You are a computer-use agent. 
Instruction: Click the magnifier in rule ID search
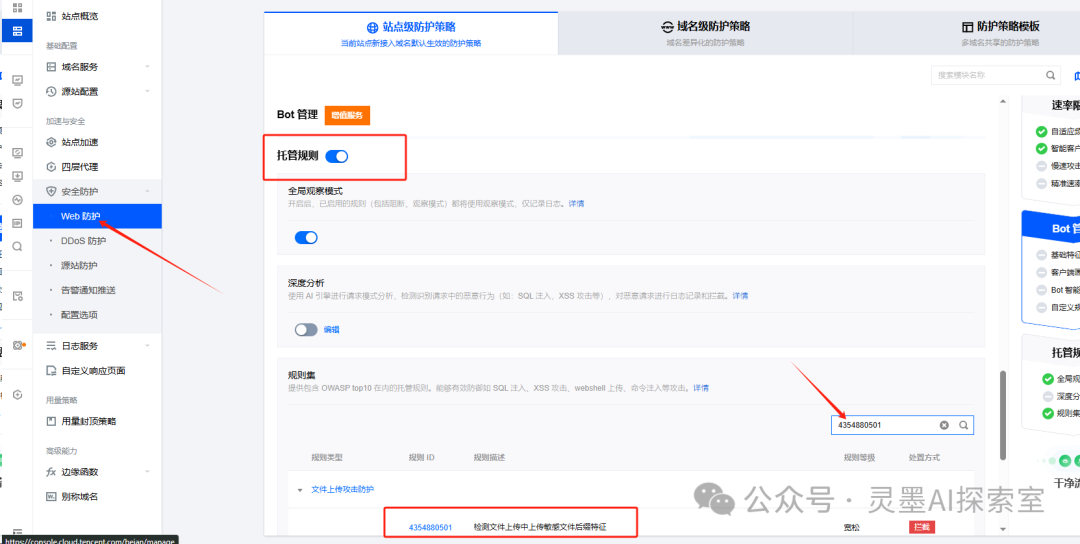964,426
